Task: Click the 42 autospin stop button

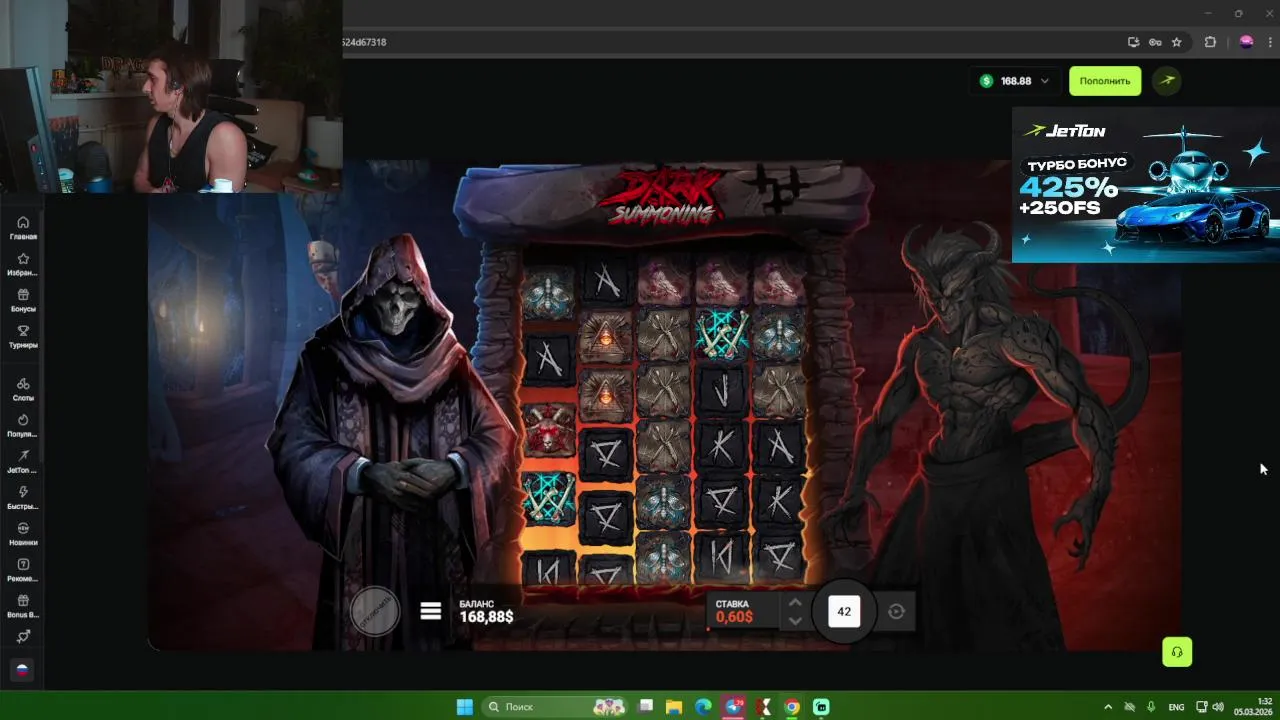Action: [844, 611]
